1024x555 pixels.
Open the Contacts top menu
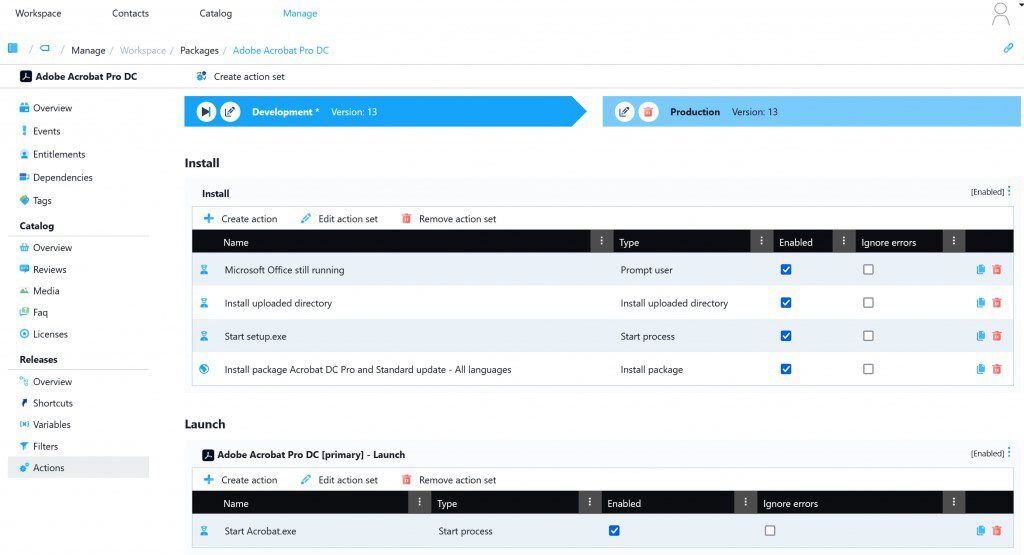click(130, 13)
